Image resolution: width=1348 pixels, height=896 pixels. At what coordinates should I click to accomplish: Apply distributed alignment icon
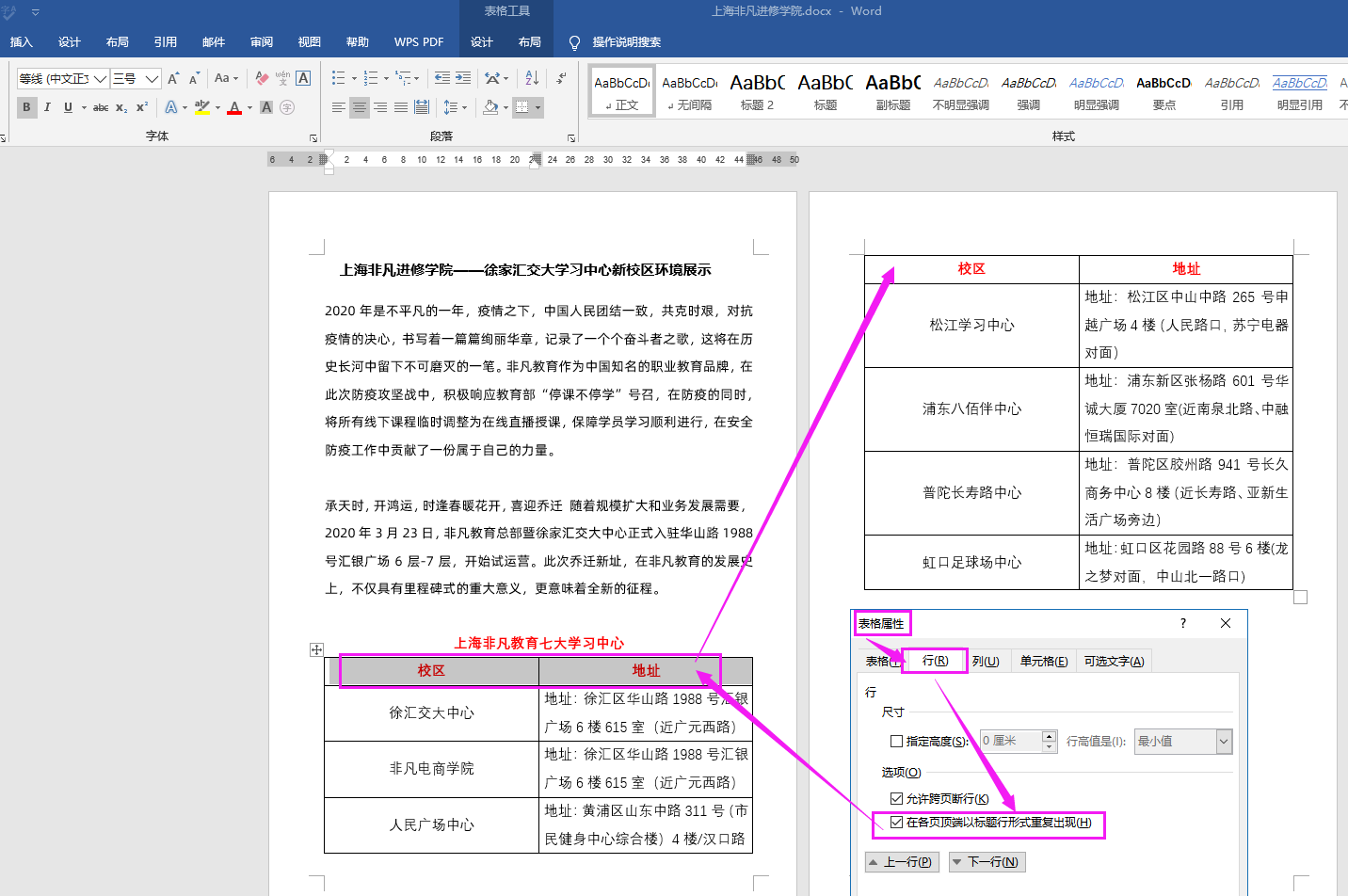coord(422,107)
